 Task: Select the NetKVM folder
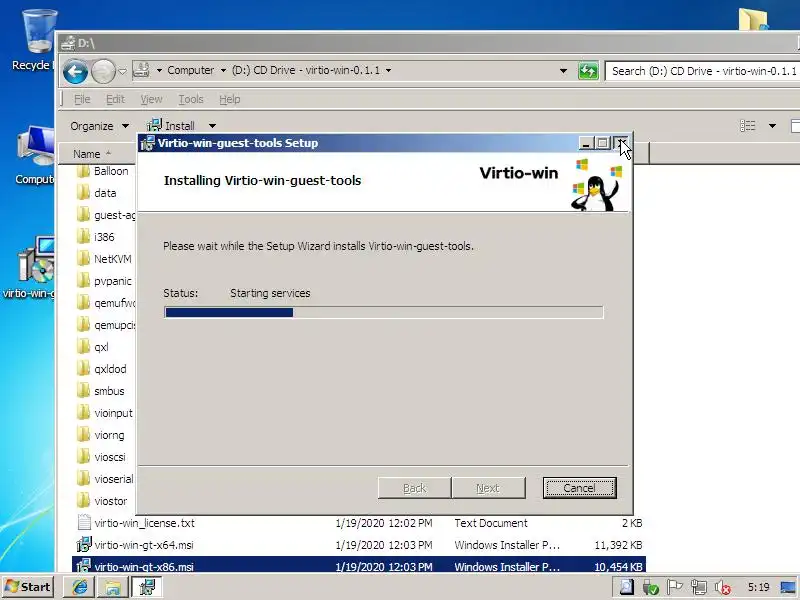[104, 259]
